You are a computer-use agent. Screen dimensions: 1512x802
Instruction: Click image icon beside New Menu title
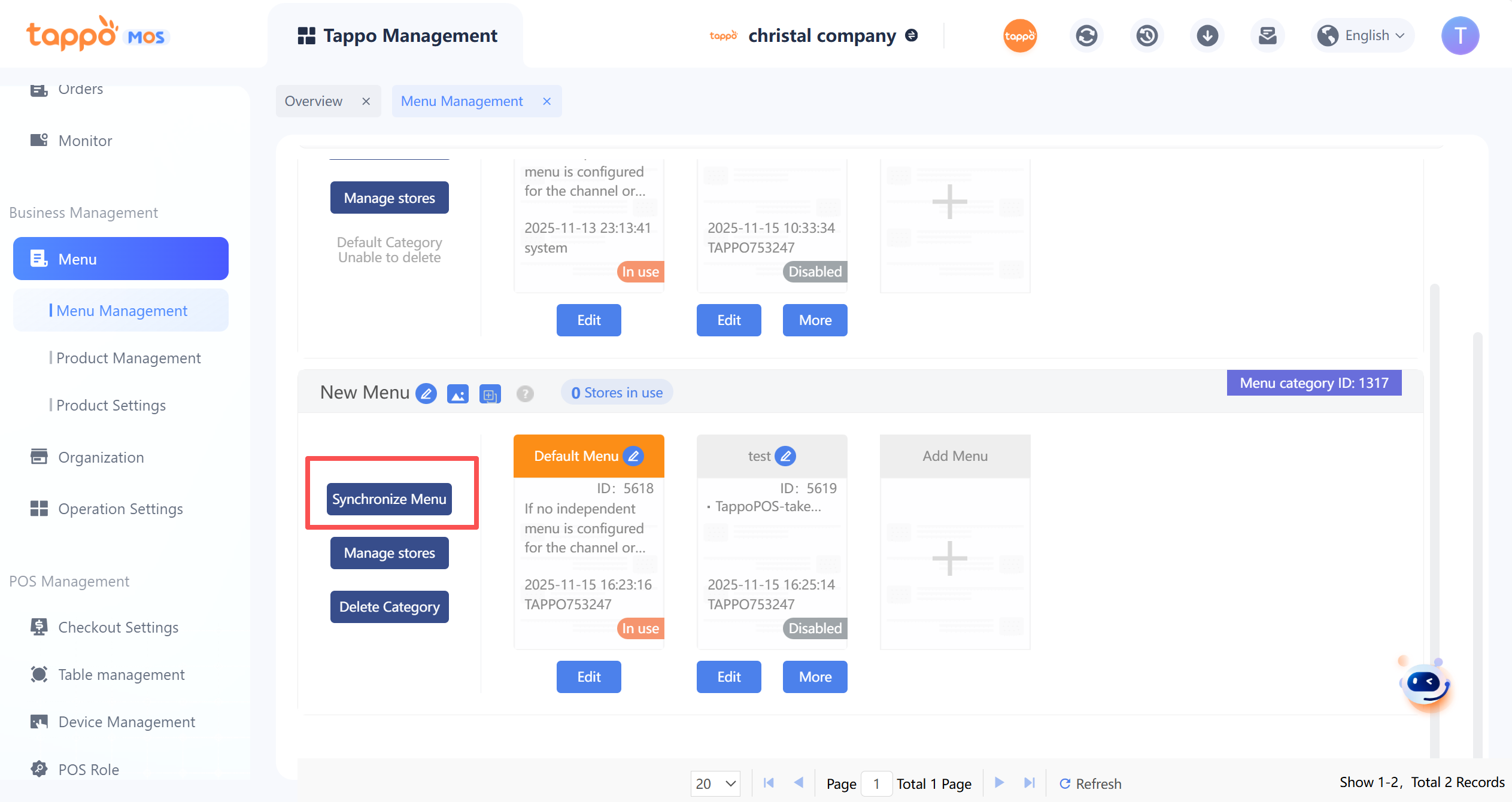coord(458,394)
